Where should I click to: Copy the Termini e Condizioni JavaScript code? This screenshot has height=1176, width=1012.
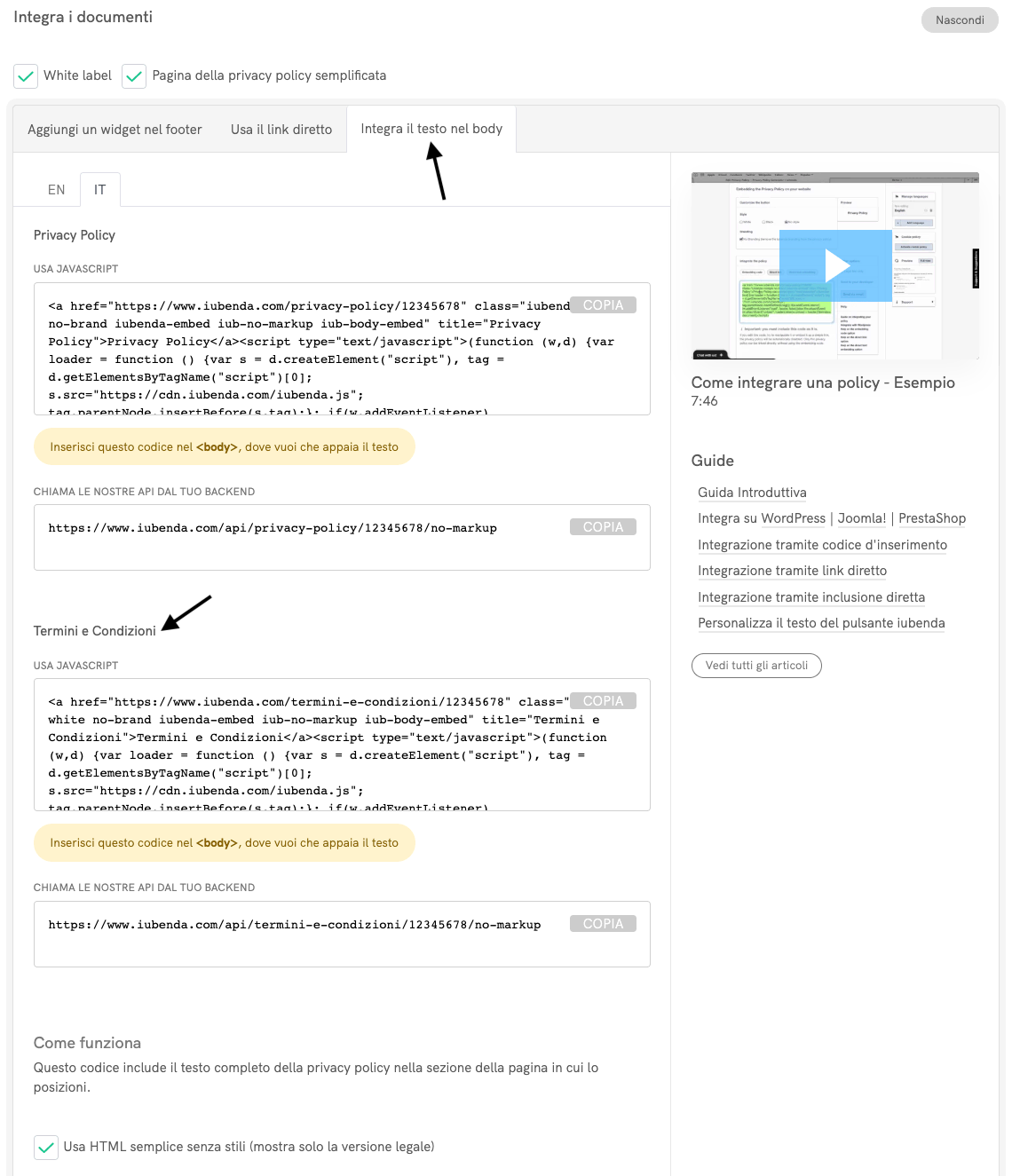(603, 701)
